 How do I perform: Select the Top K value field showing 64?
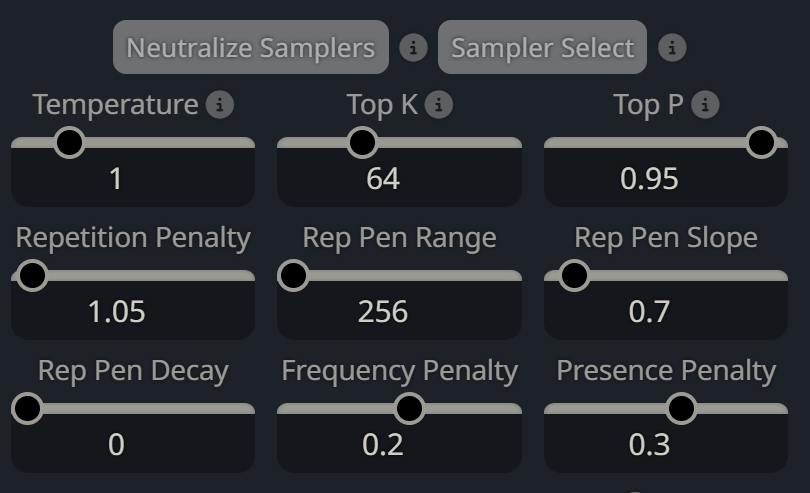pos(399,178)
